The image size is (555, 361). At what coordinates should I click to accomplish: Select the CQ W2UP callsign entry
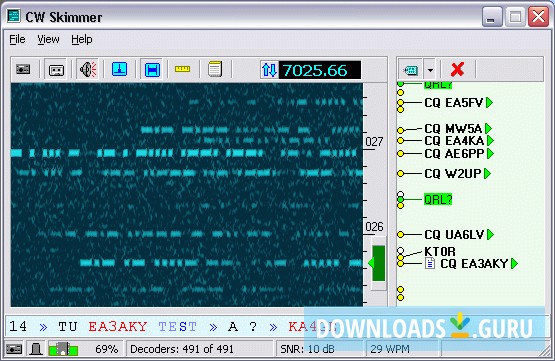click(453, 173)
